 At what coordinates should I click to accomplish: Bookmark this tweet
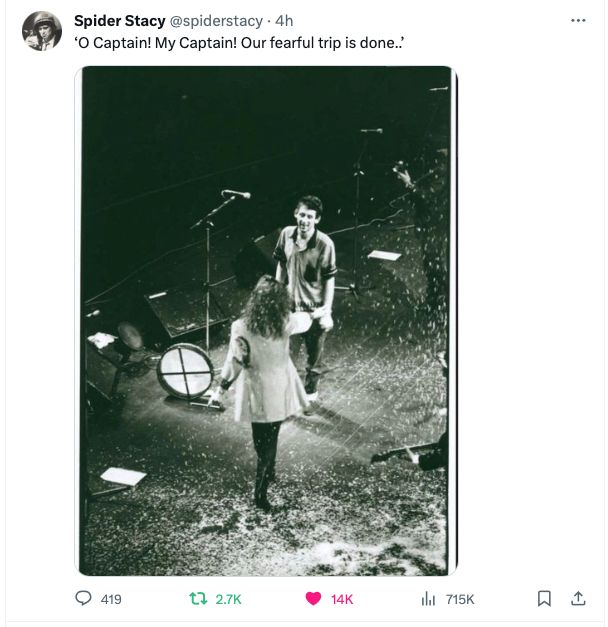coord(544,599)
